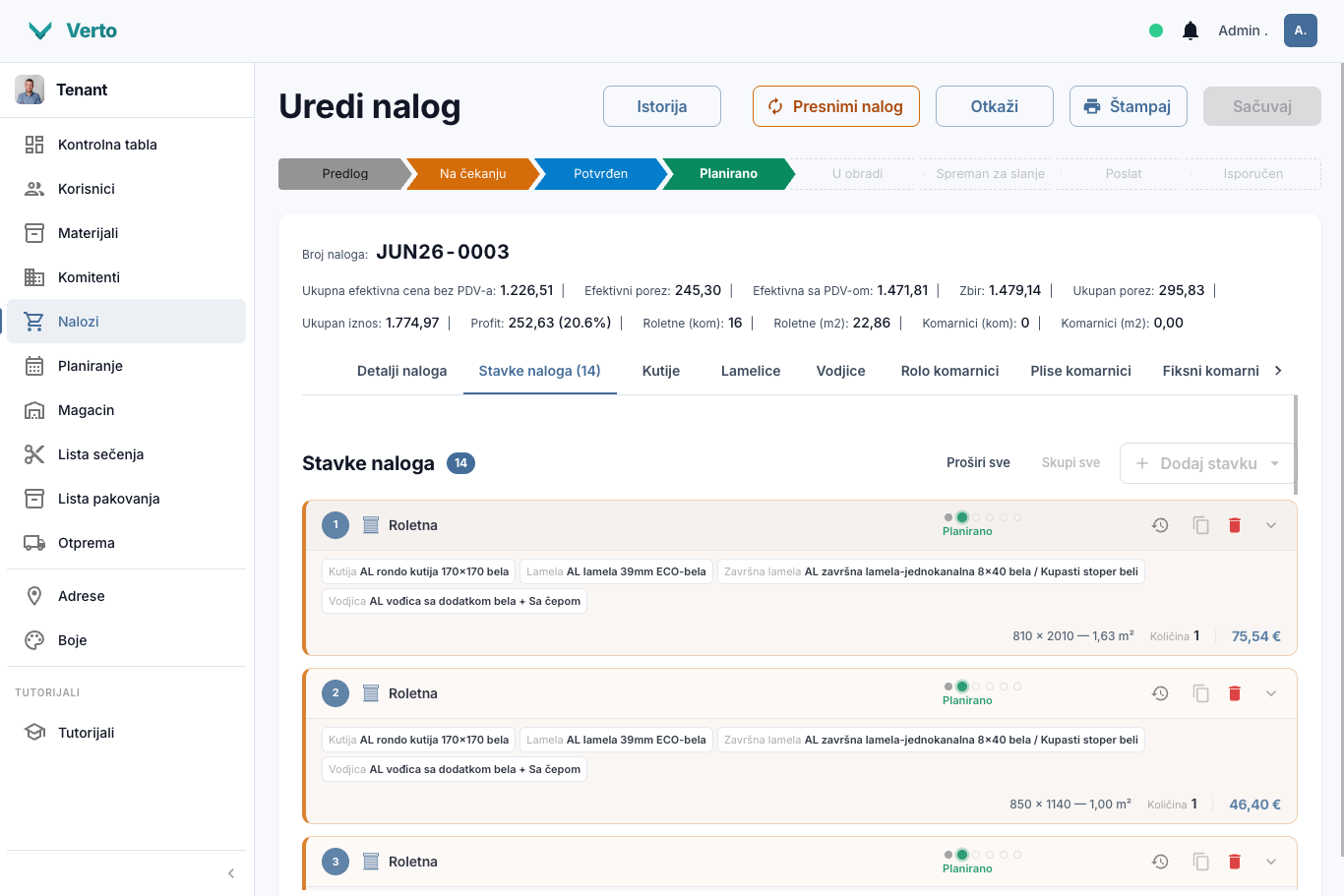Delete item 1 Roletna

(1235, 525)
